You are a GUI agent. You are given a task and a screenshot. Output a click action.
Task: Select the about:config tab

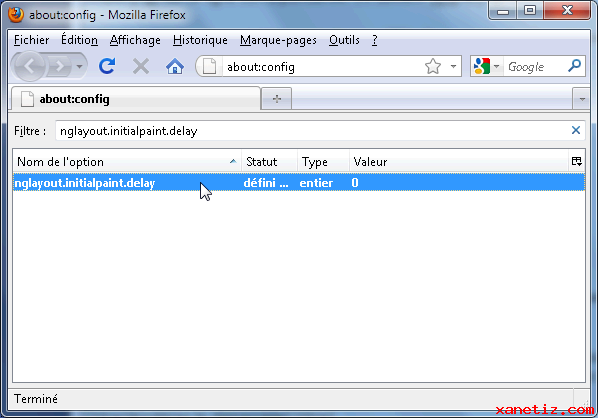[135, 99]
